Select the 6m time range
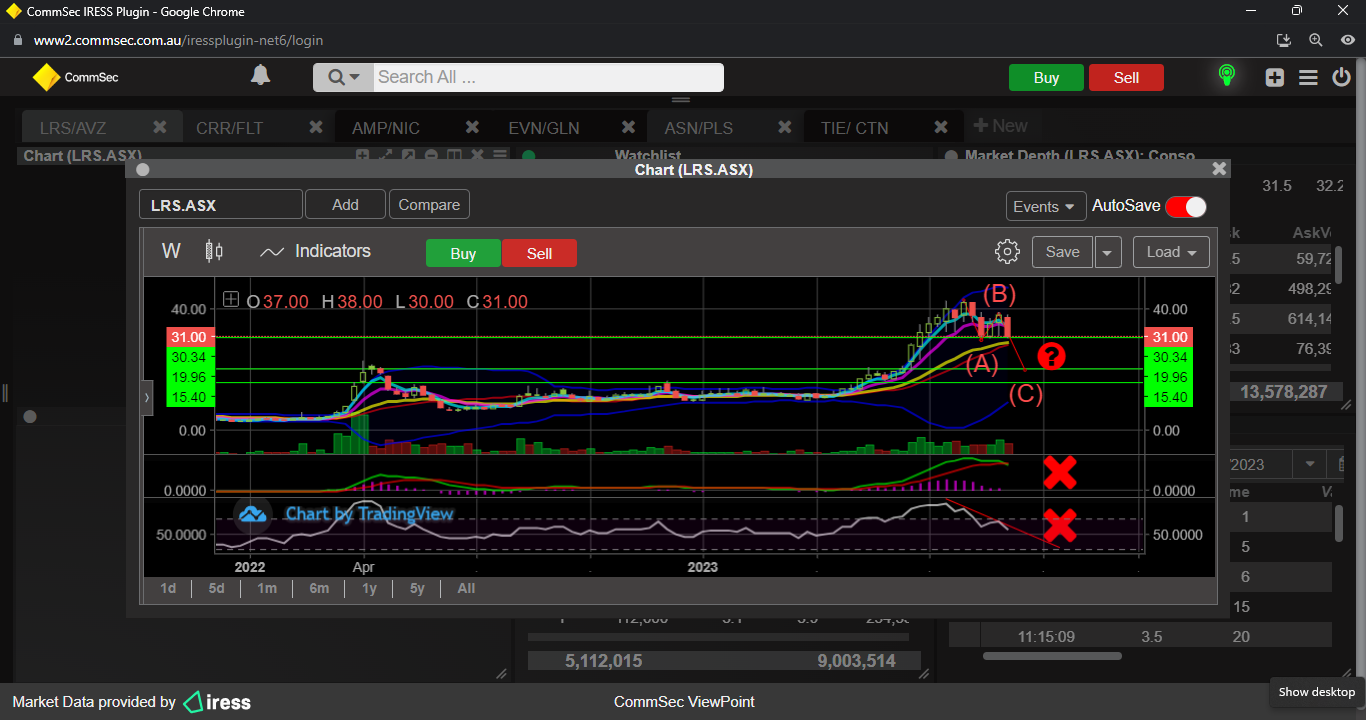 (319, 588)
